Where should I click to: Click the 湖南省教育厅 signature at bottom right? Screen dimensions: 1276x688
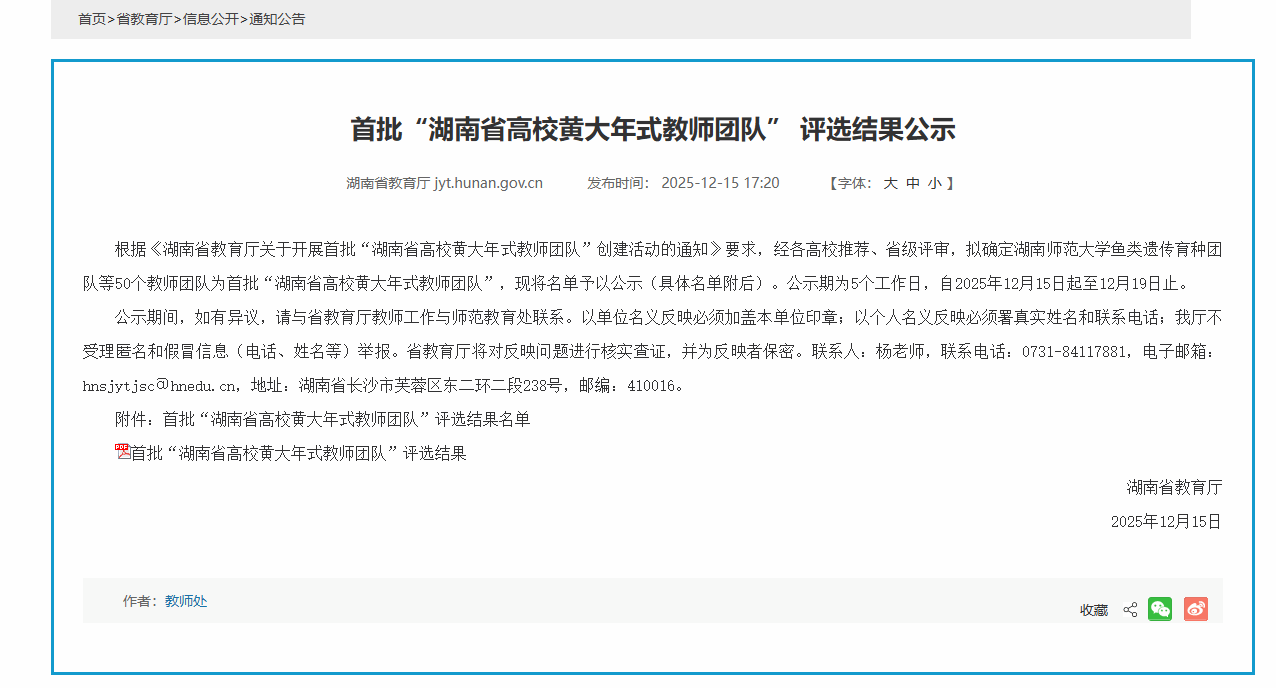[x=1174, y=487]
